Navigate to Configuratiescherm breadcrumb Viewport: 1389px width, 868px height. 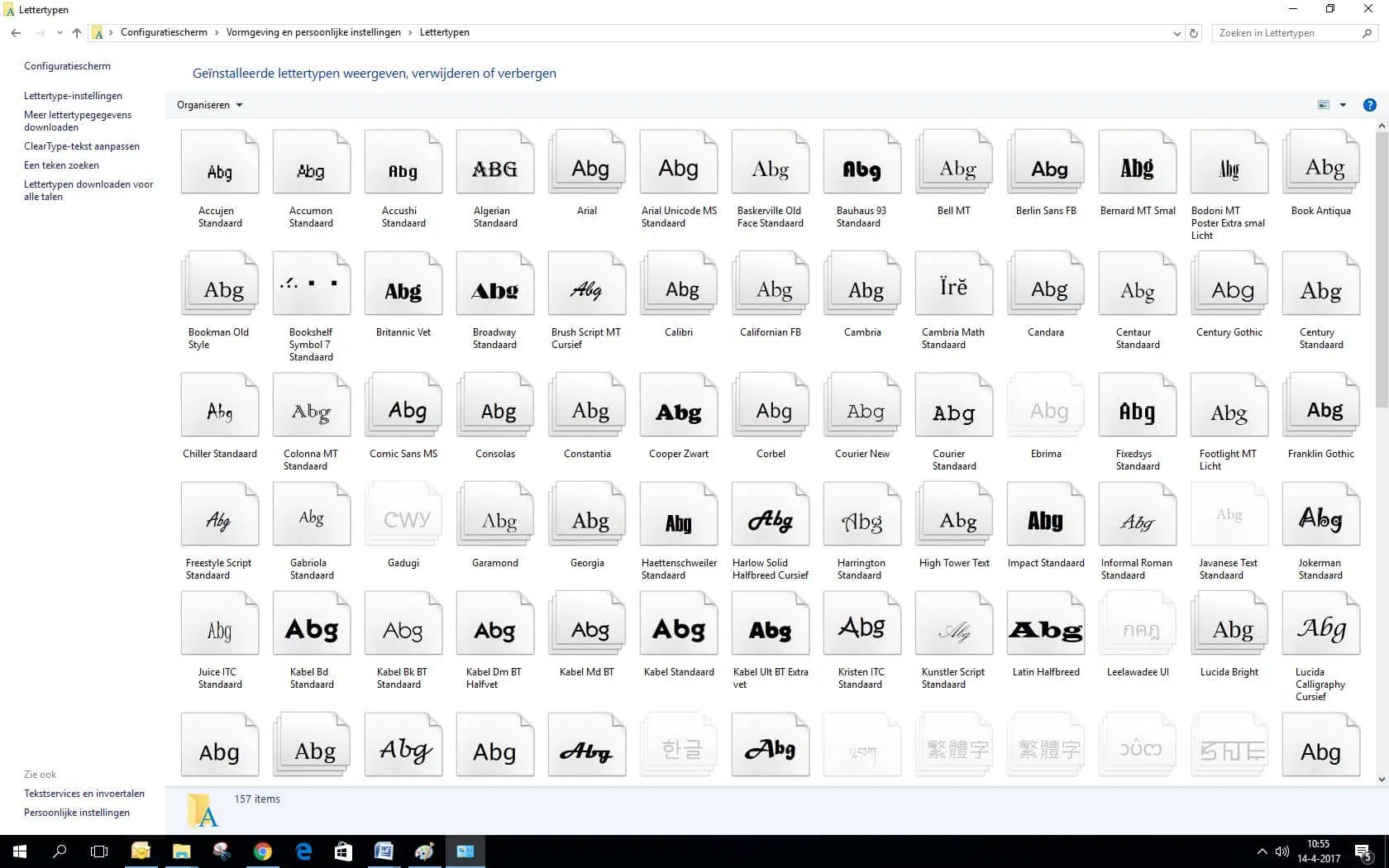point(164,32)
